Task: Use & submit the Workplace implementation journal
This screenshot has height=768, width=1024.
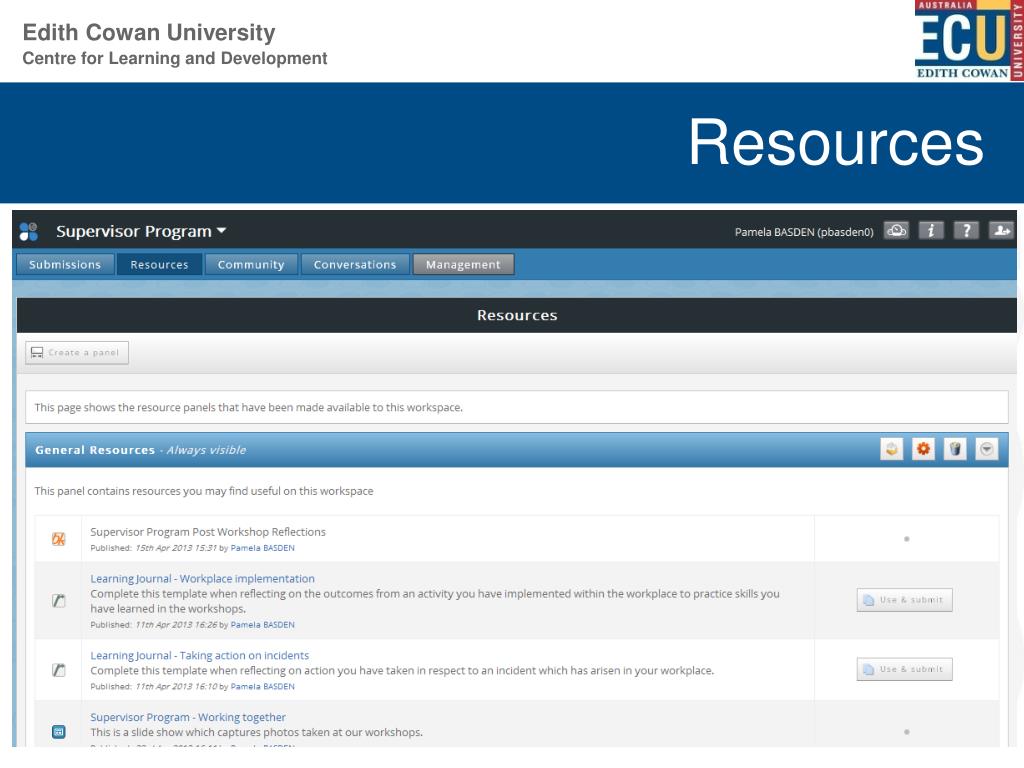Action: point(904,600)
